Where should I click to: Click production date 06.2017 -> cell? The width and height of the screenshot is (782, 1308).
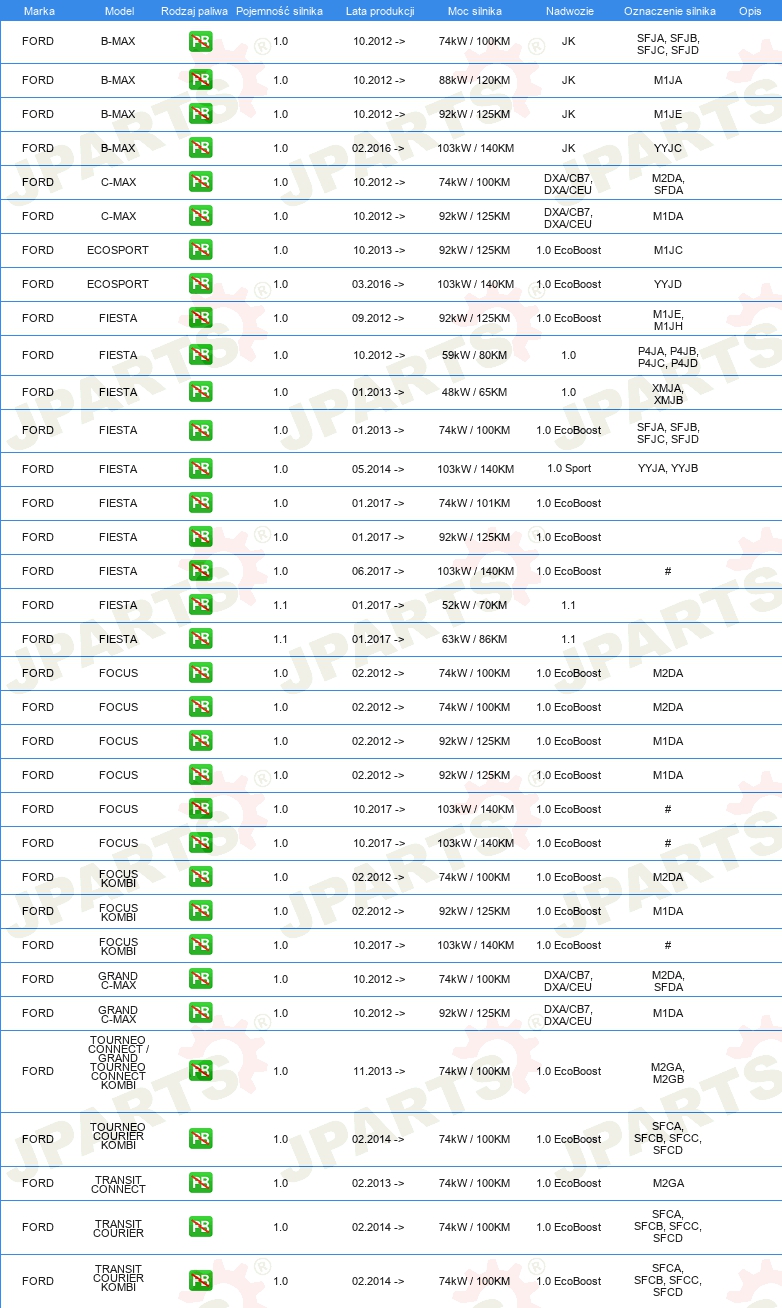(x=379, y=571)
